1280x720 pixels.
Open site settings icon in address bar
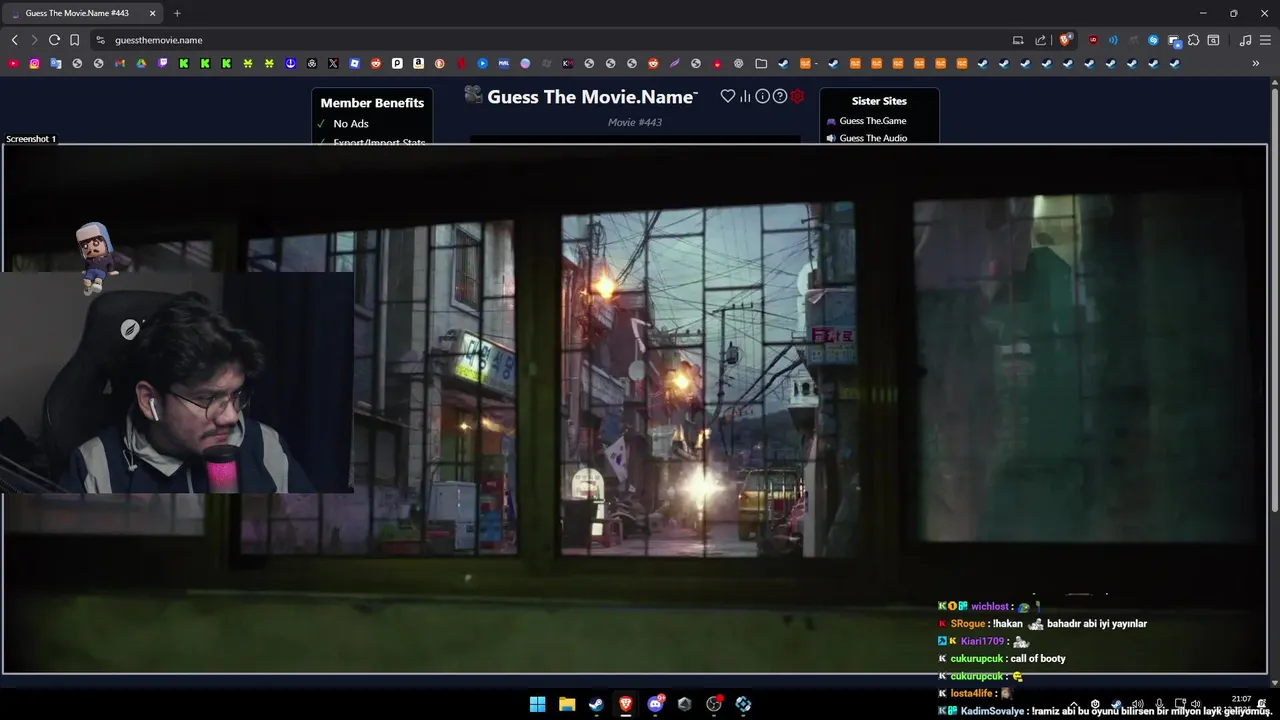100,40
